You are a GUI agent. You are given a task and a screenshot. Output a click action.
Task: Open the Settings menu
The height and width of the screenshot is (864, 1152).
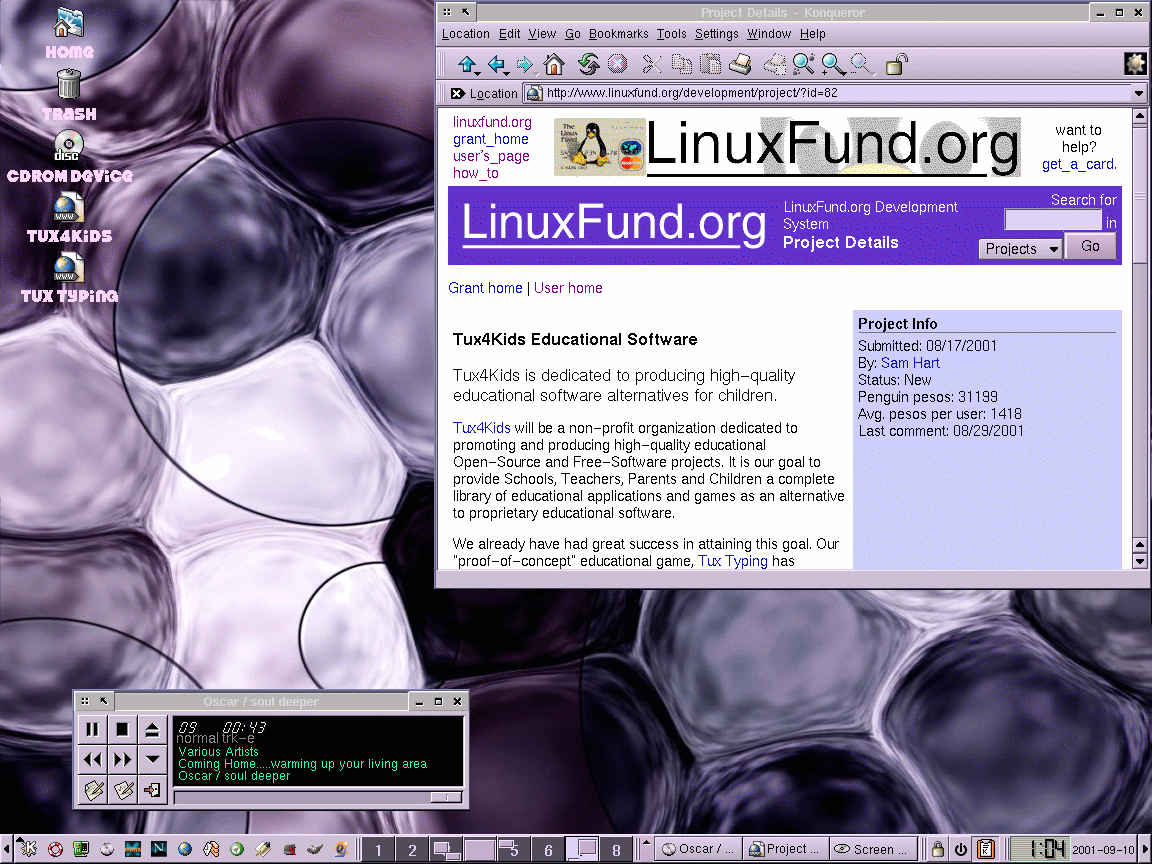(x=716, y=34)
